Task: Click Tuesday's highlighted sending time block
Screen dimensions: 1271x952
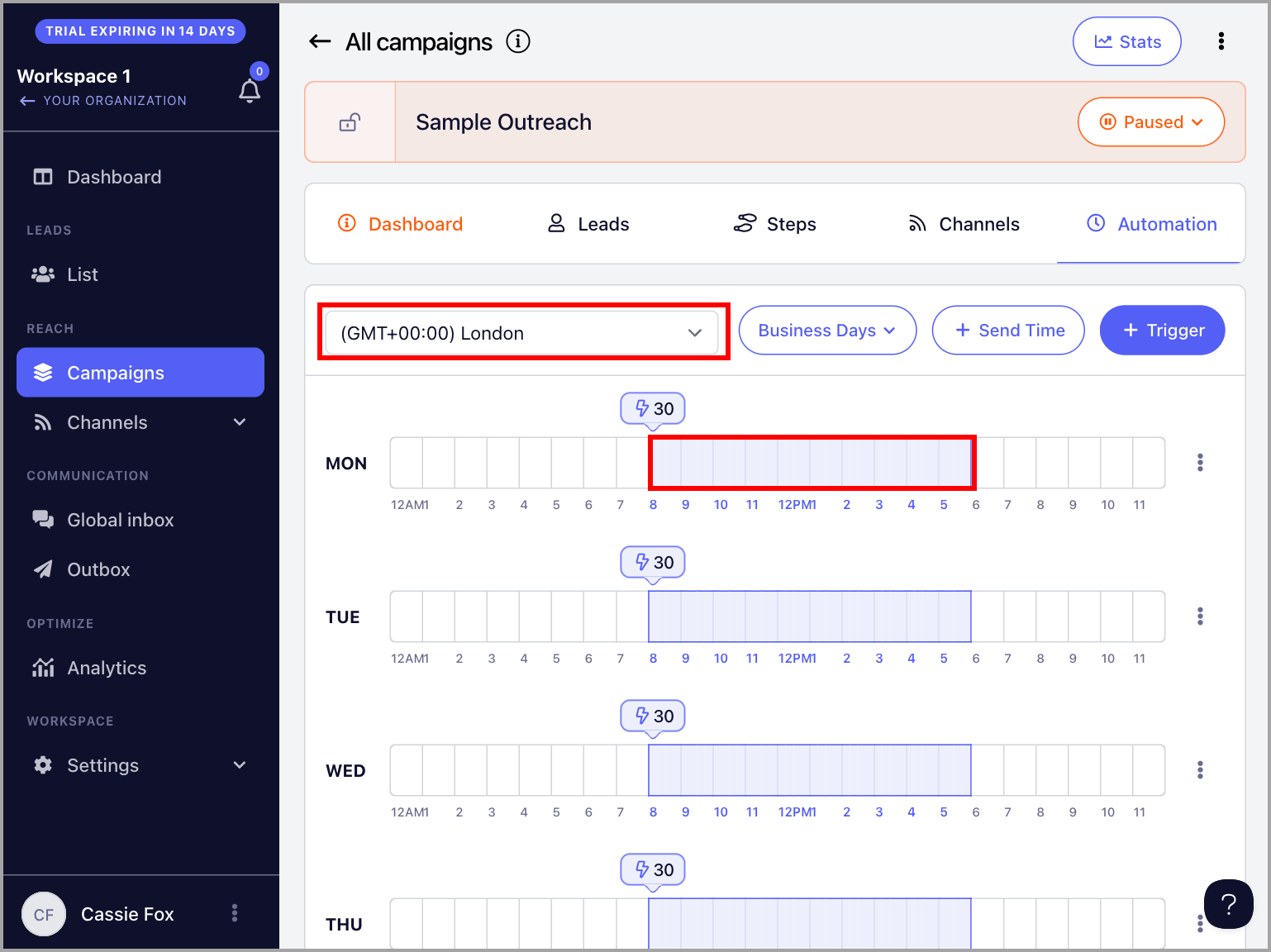Action: 810,616
